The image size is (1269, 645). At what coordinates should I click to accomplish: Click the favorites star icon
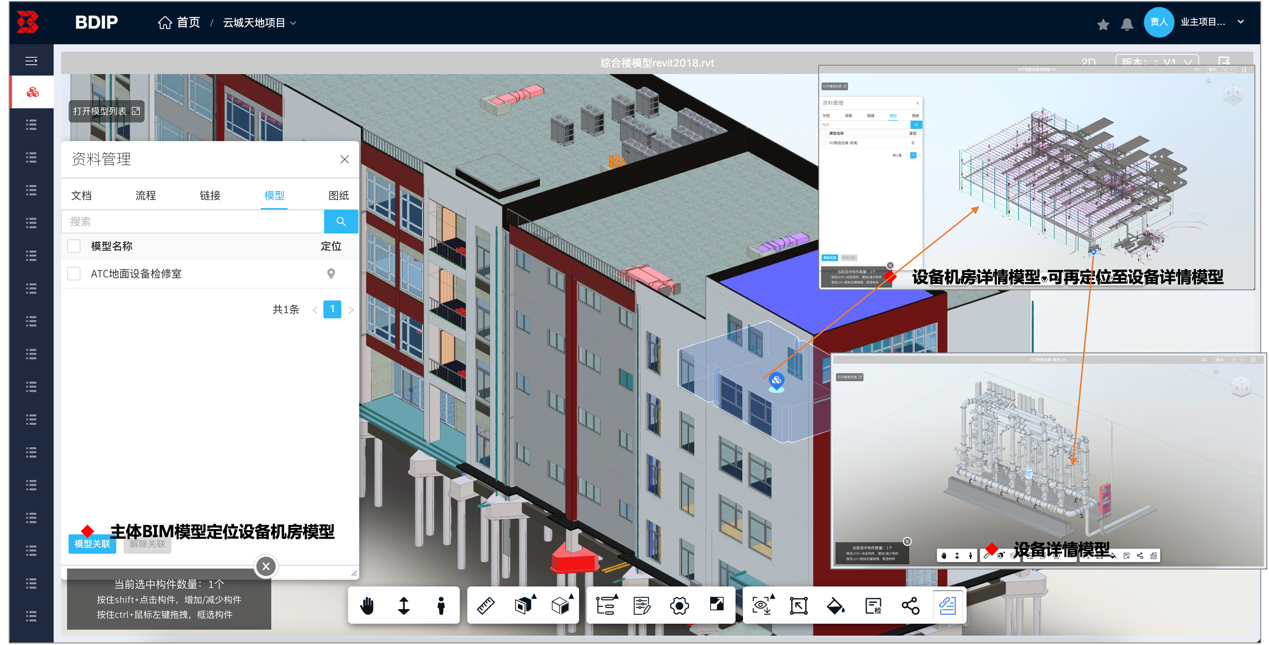pos(1103,24)
